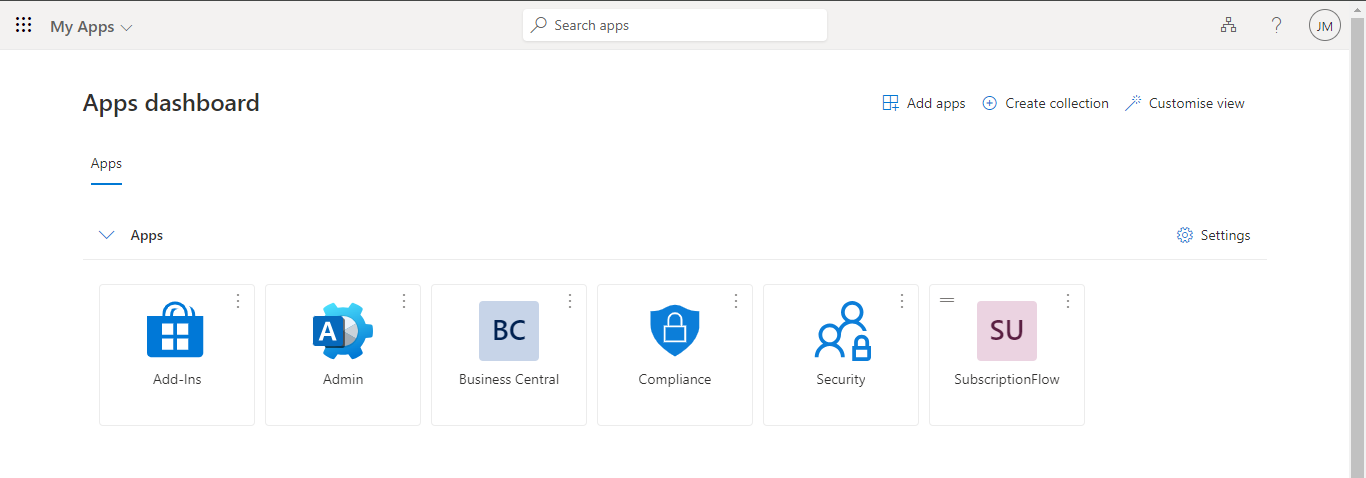Open the Business Central BC tile
This screenshot has height=478, width=1366.
[x=509, y=331]
